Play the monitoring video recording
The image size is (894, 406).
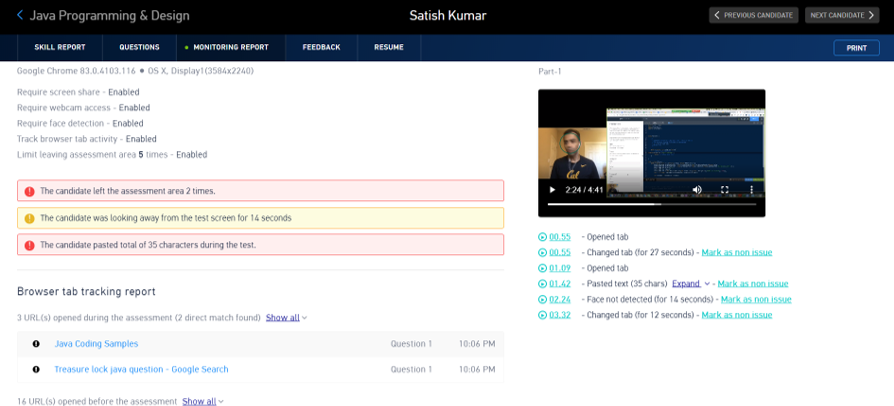[551, 190]
